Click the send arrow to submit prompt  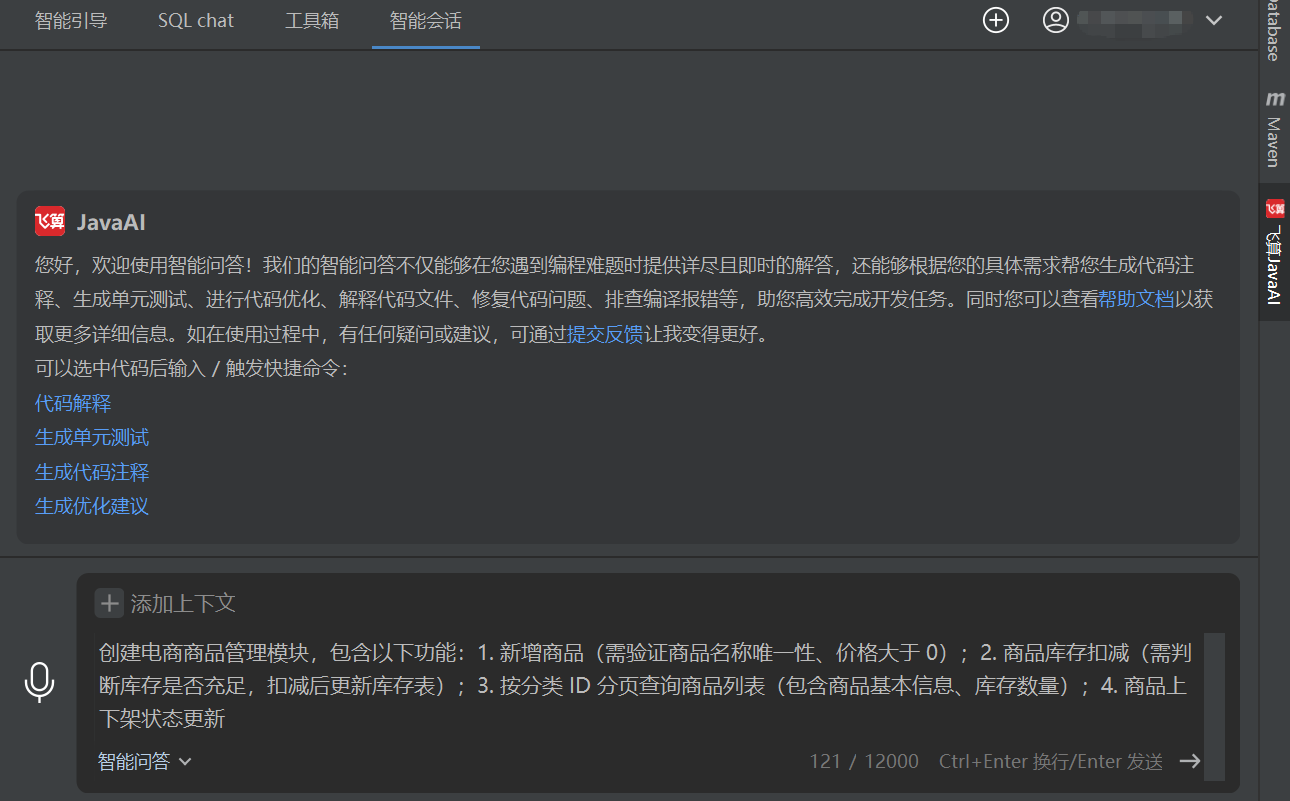click(x=1190, y=761)
